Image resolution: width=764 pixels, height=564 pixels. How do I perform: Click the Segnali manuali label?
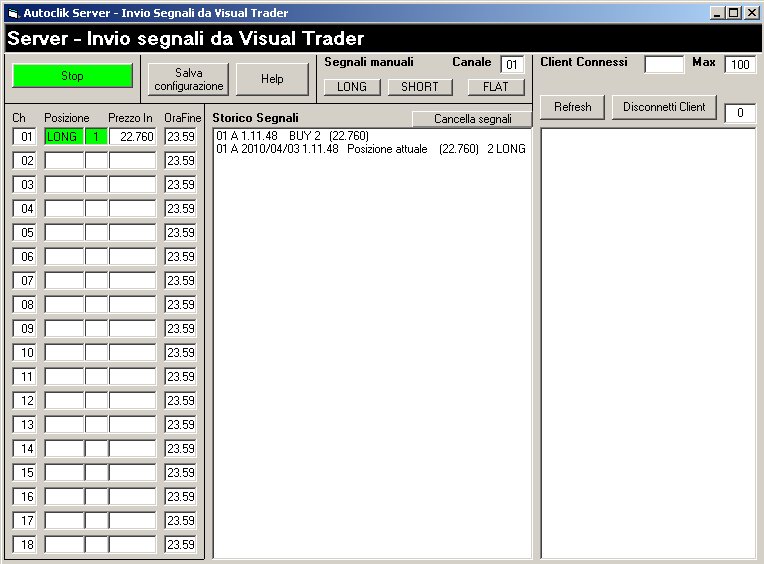(369, 62)
